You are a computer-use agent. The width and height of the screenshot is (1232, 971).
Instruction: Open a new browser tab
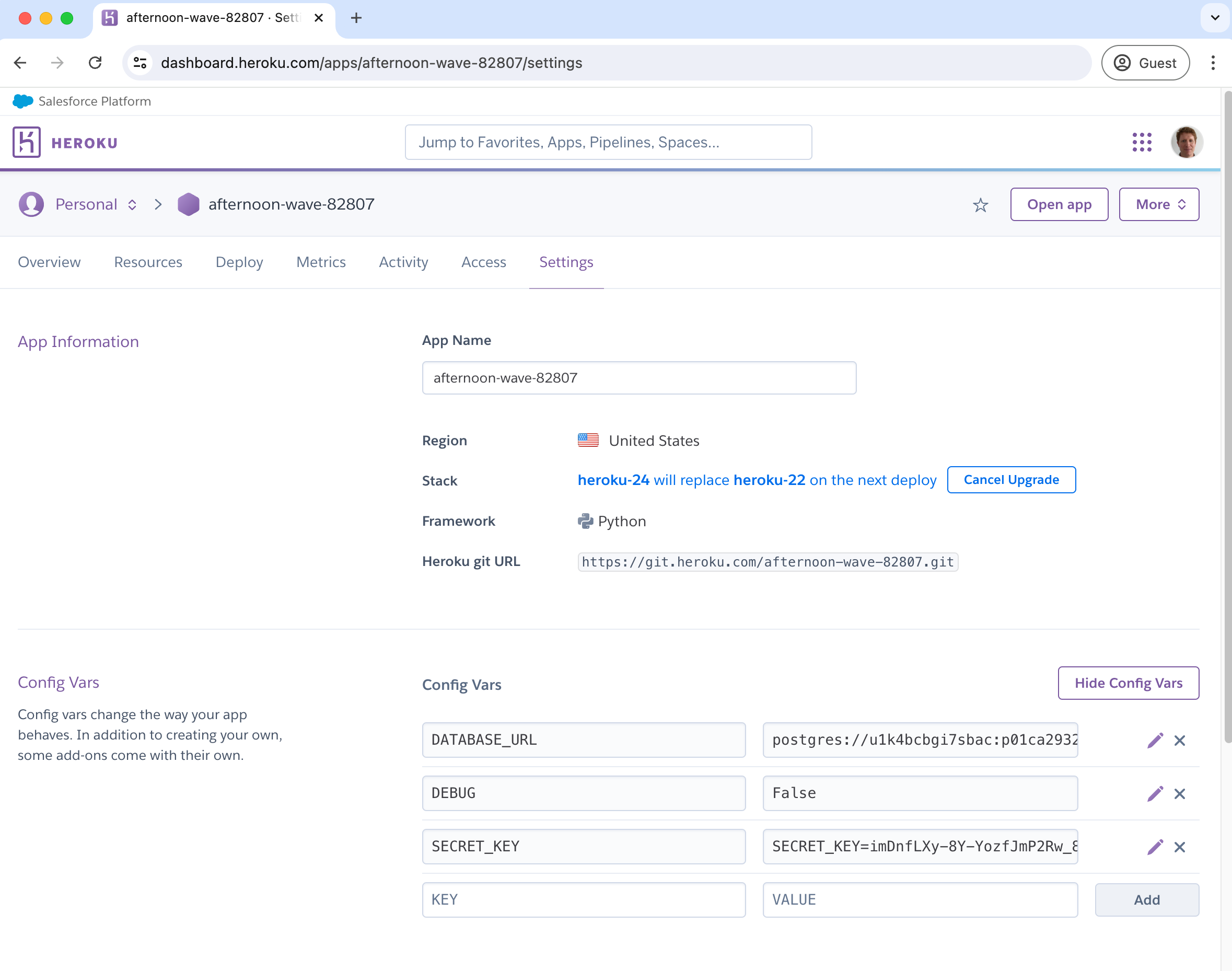[x=356, y=18]
